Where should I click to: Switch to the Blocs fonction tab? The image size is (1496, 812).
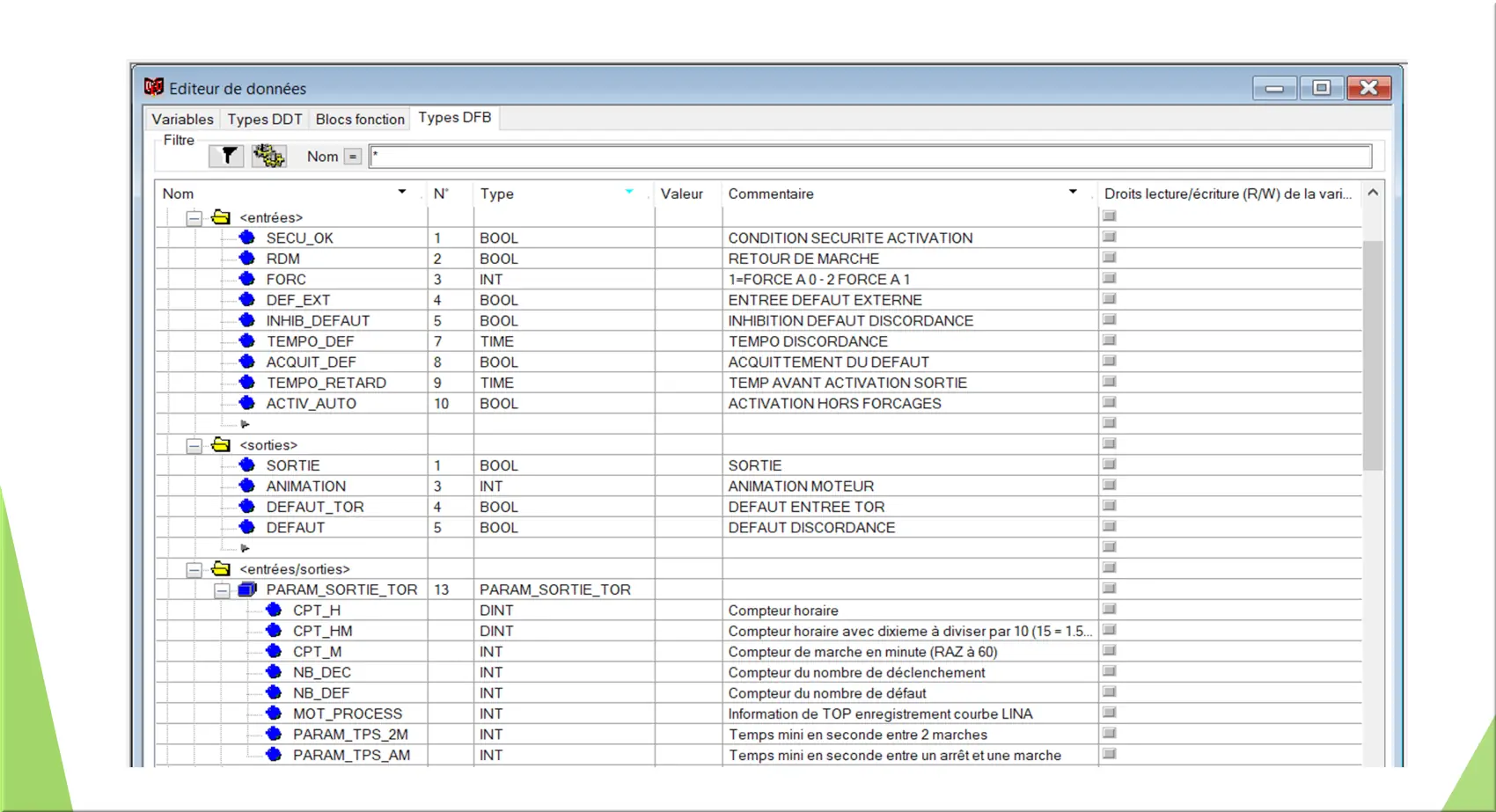(360, 119)
